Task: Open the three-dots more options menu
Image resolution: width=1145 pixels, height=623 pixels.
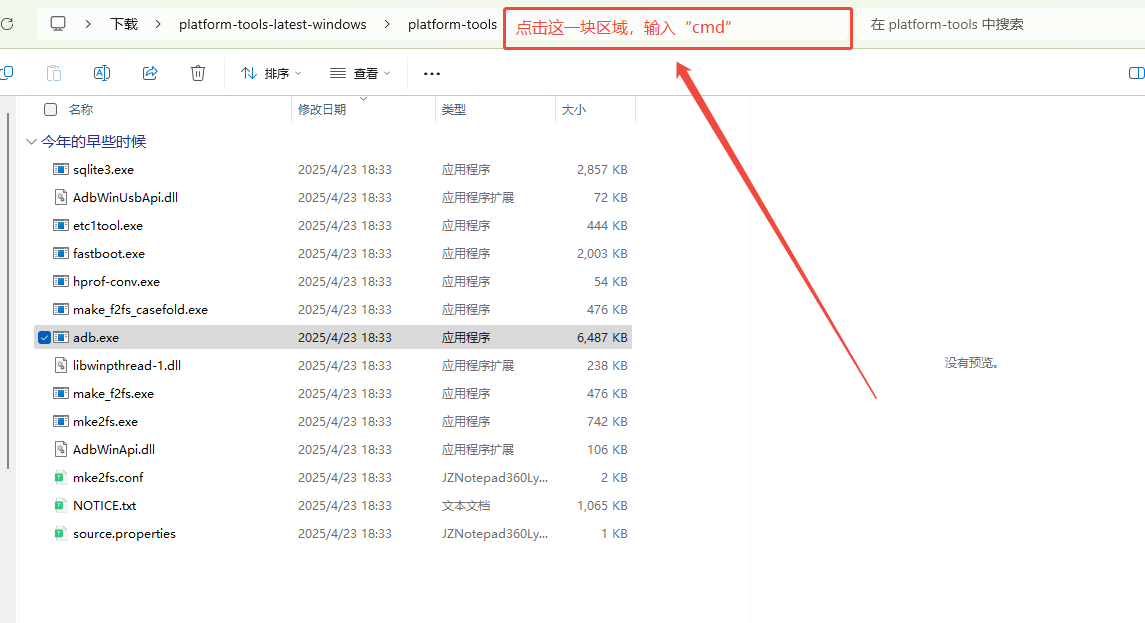Action: coord(432,73)
